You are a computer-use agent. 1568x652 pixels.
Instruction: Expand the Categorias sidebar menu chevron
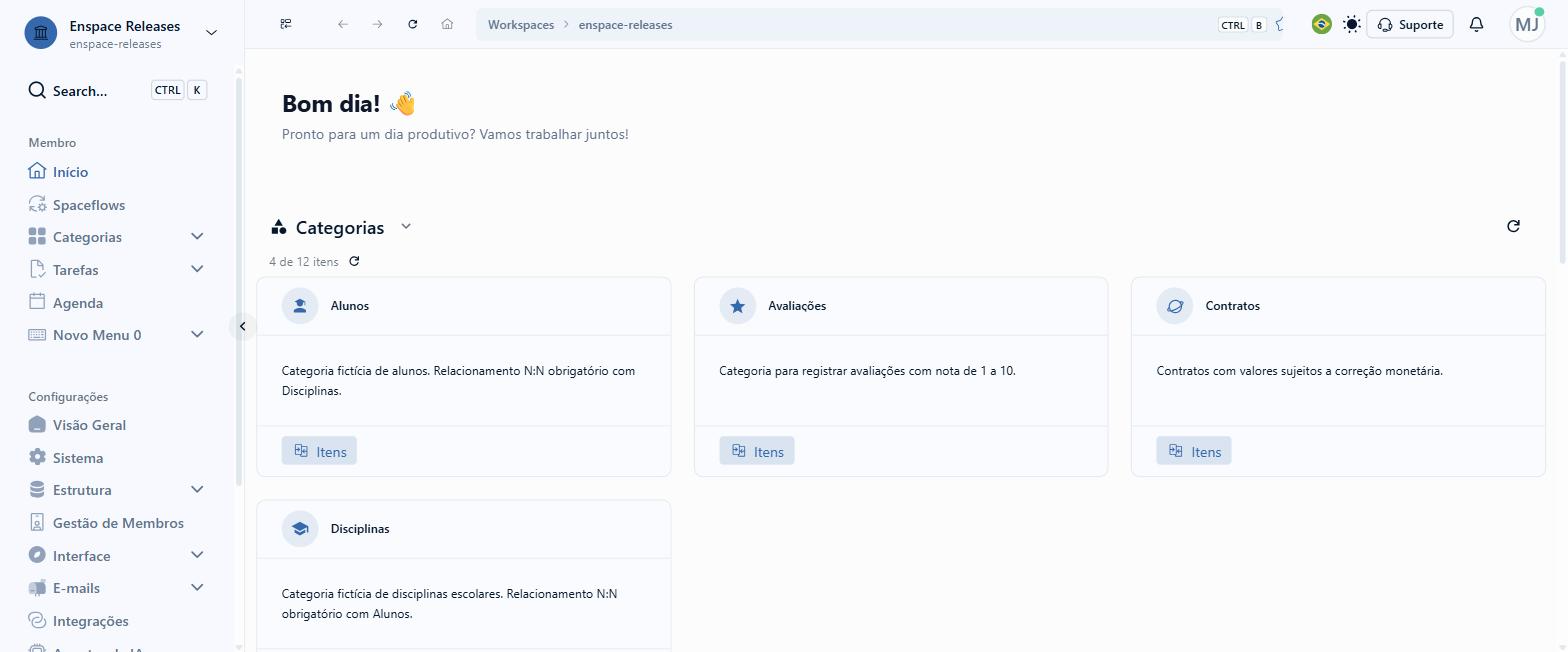(197, 237)
